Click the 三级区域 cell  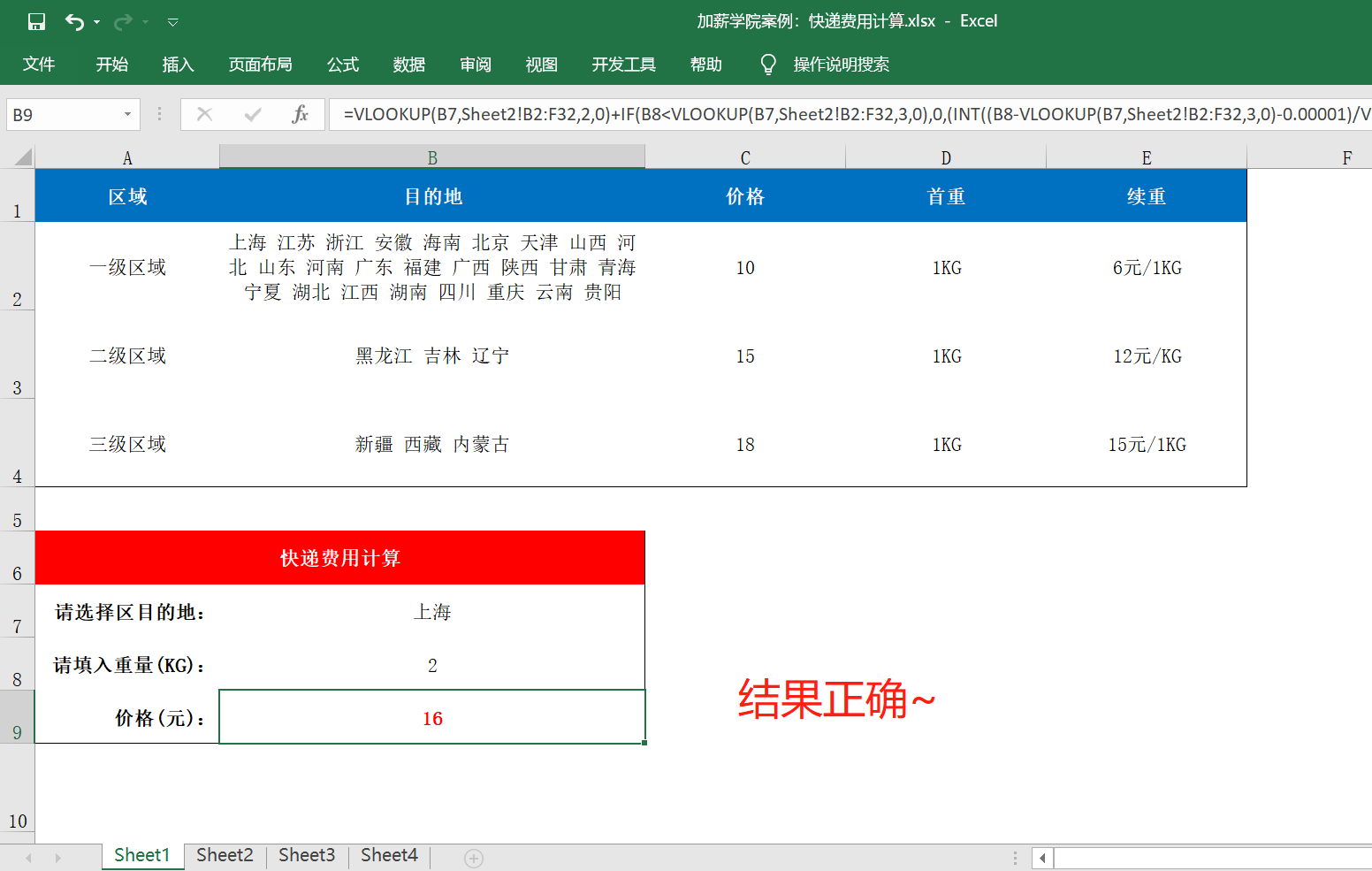click(127, 443)
